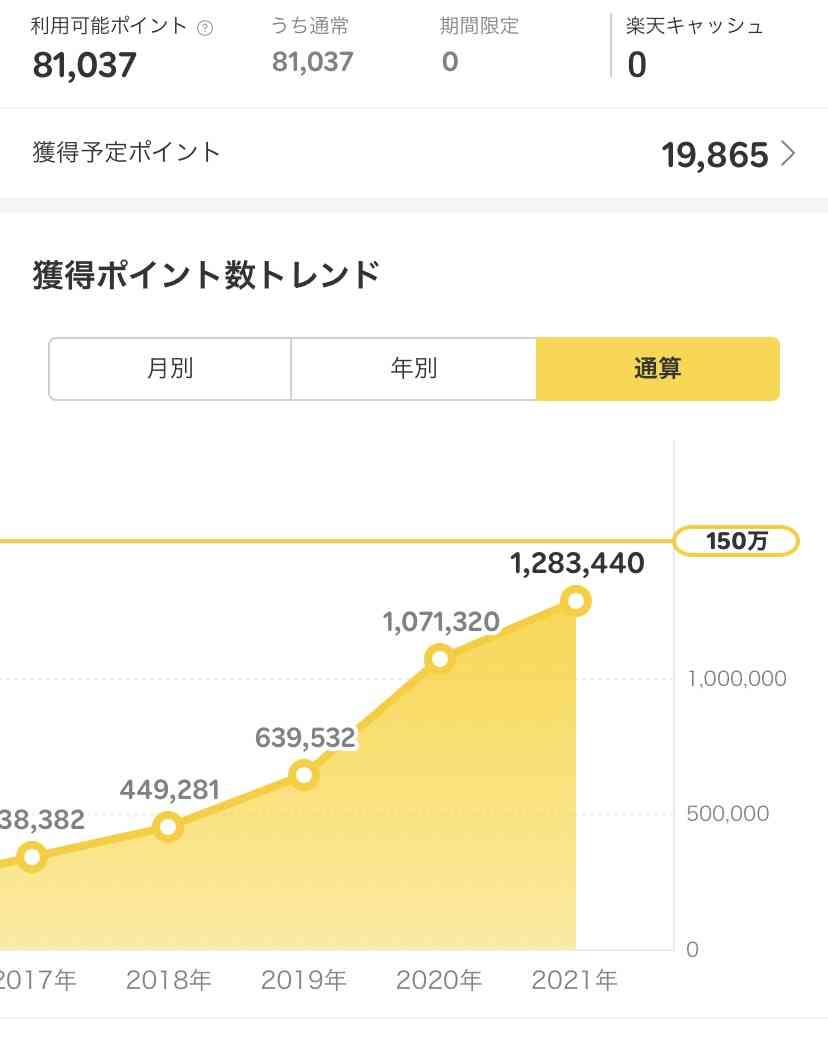Switch to the 年別 tab
The width and height of the screenshot is (828, 1042).
pyautogui.click(x=413, y=369)
